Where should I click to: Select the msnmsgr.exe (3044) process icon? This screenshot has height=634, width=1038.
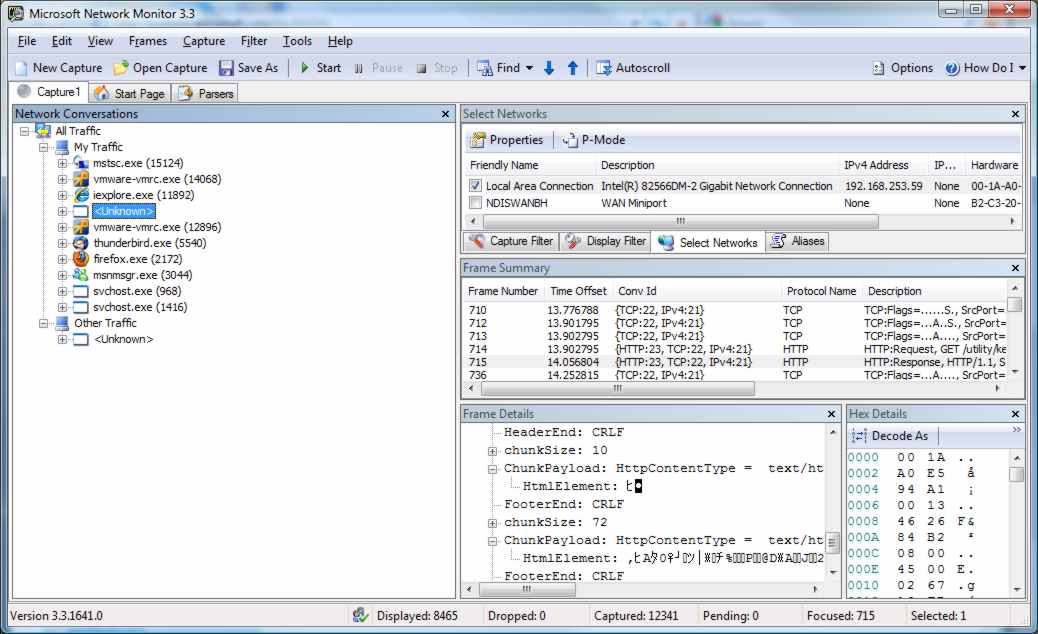[81, 275]
